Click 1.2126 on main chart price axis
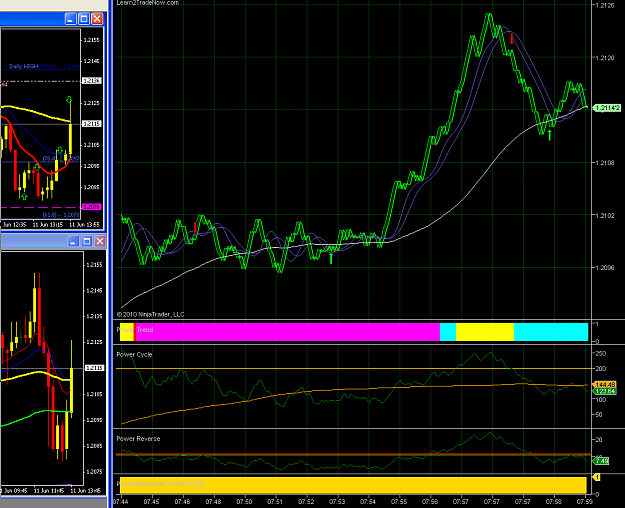This screenshot has width=625, height=508. tap(605, 5)
